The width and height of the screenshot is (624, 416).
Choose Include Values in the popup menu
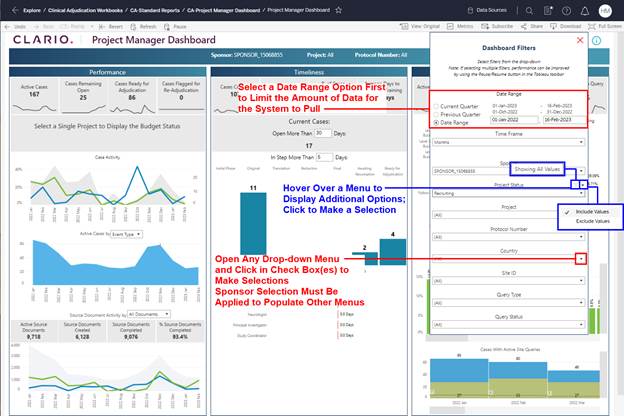tap(592, 212)
